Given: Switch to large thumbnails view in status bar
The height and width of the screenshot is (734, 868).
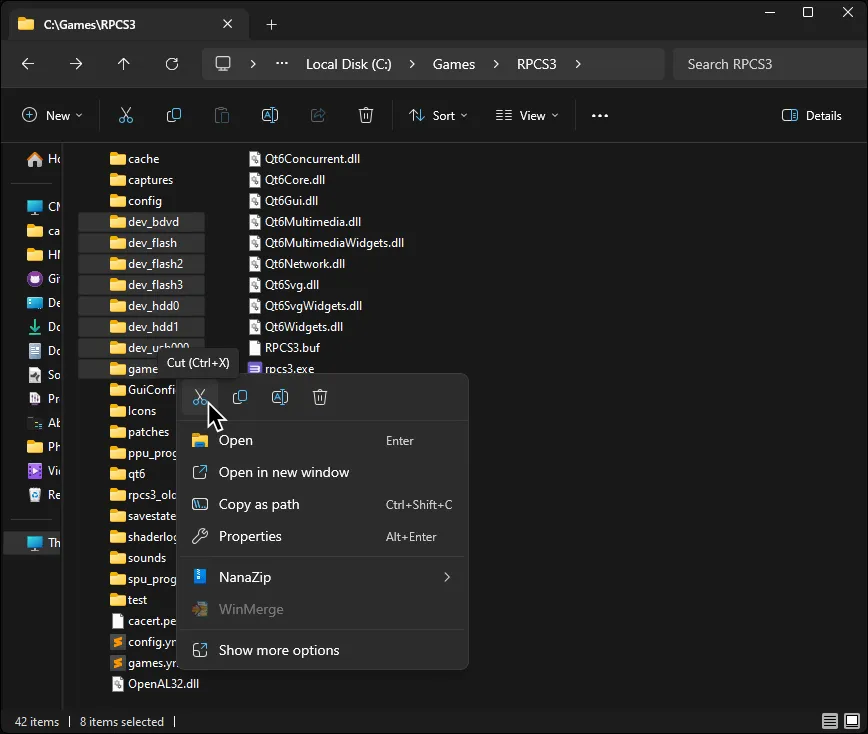Looking at the screenshot, I should (x=851, y=721).
